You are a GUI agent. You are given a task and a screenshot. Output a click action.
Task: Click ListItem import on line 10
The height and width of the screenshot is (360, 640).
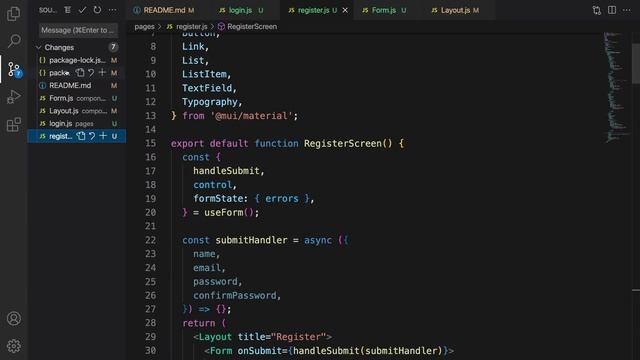(x=204, y=74)
